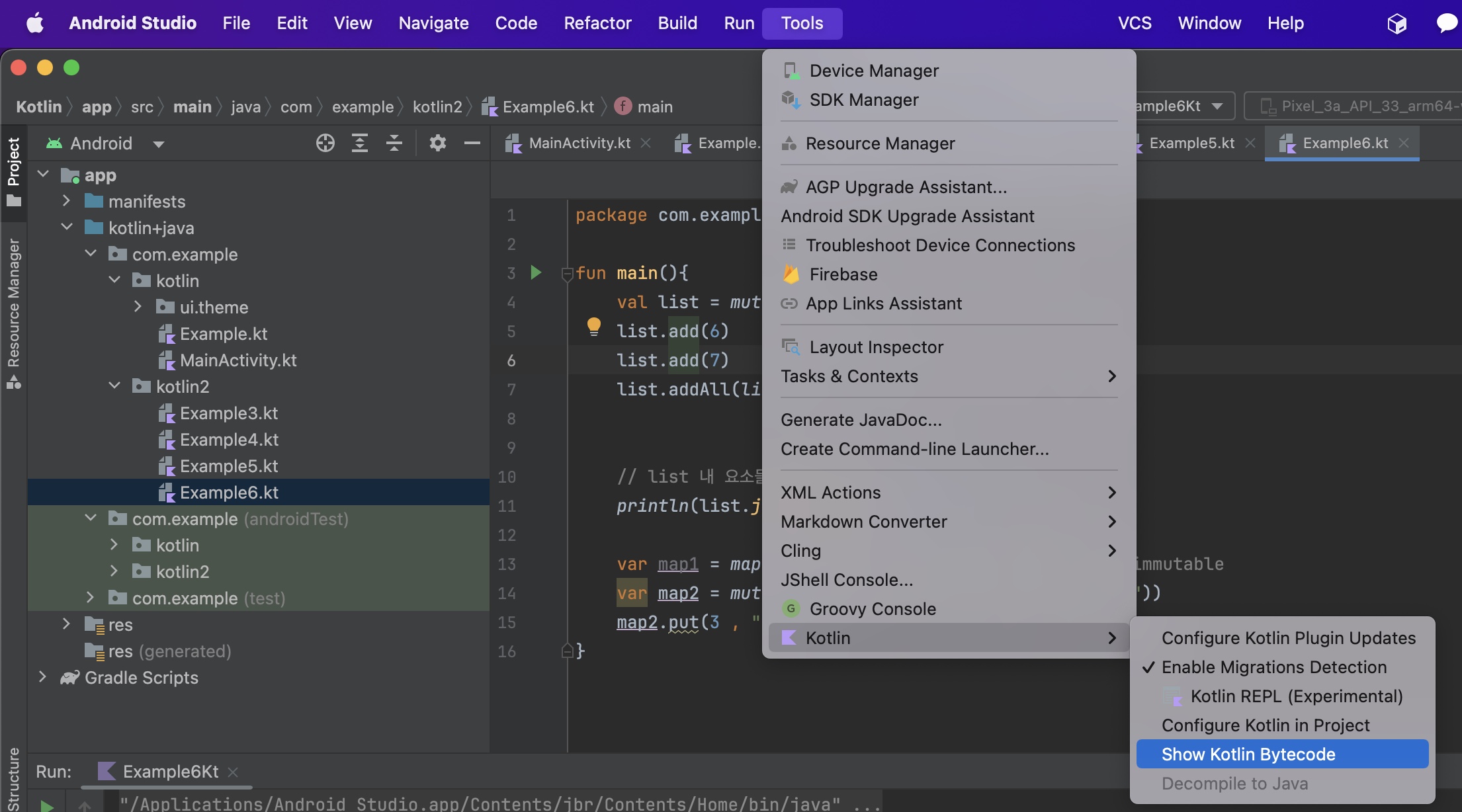The image size is (1462, 812).
Task: Click the Groovy Console green icon
Action: coord(790,608)
